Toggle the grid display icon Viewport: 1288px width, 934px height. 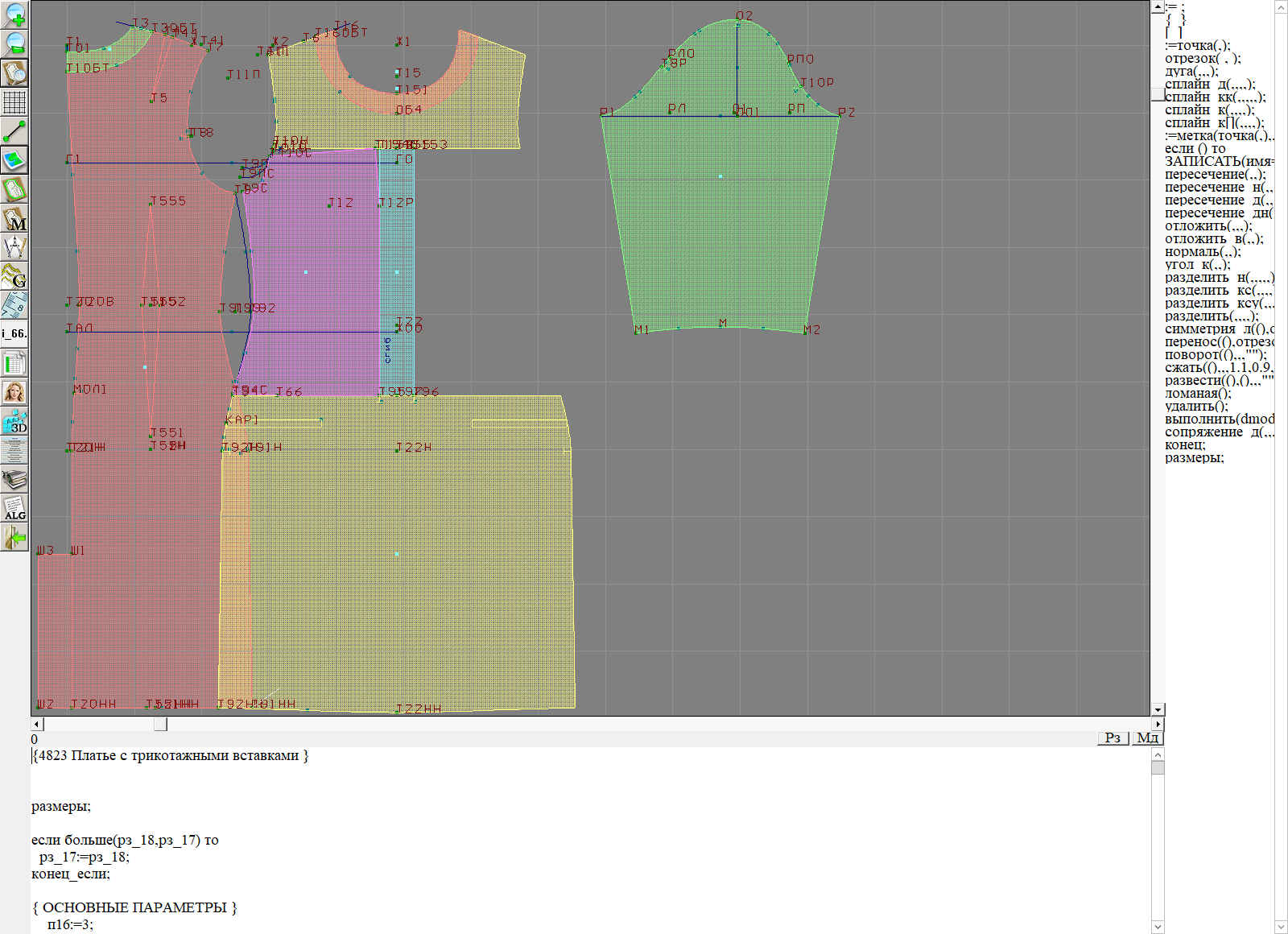[x=14, y=102]
